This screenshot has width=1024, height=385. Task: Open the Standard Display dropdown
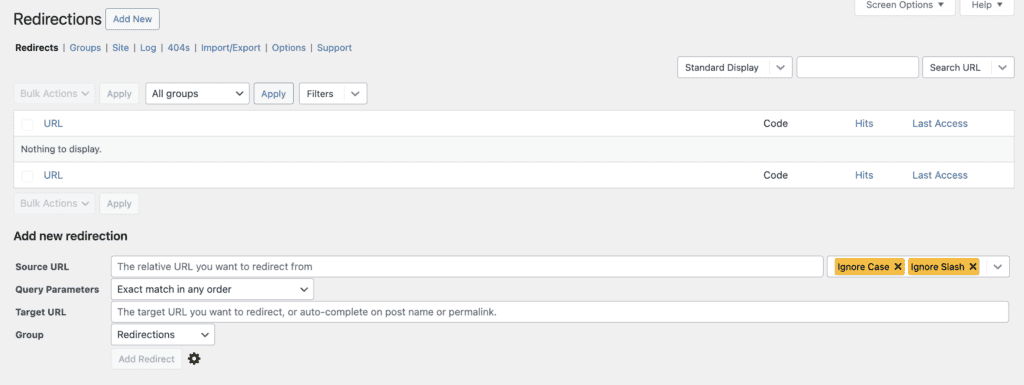pyautogui.click(x=735, y=67)
